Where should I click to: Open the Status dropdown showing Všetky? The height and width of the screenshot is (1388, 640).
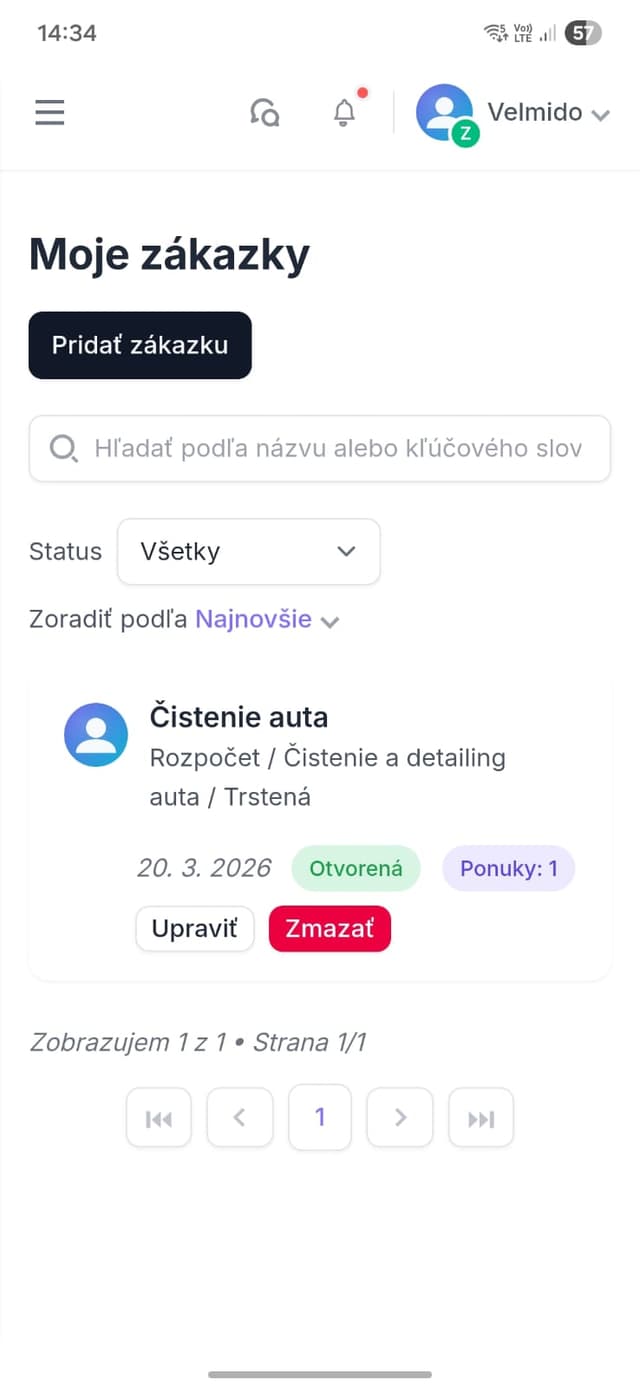[248, 551]
